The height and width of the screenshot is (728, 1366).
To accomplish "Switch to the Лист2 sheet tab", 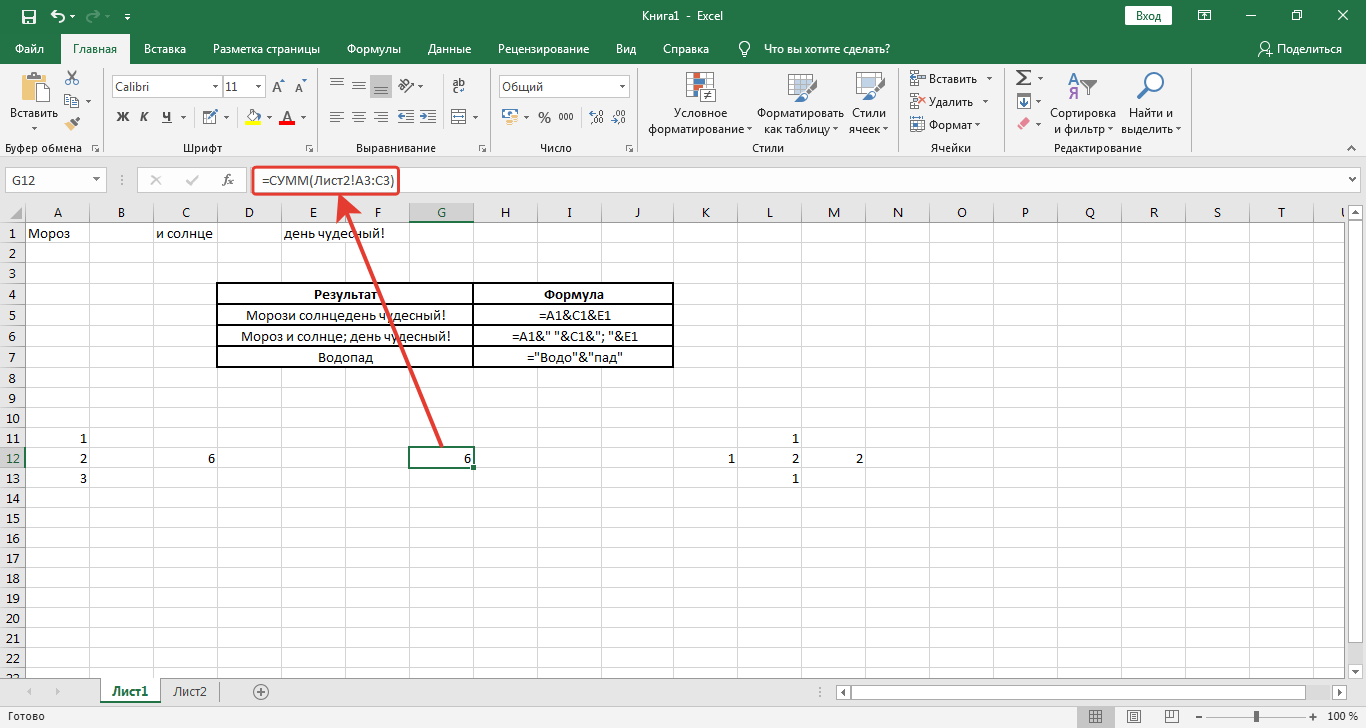I will tap(190, 691).
